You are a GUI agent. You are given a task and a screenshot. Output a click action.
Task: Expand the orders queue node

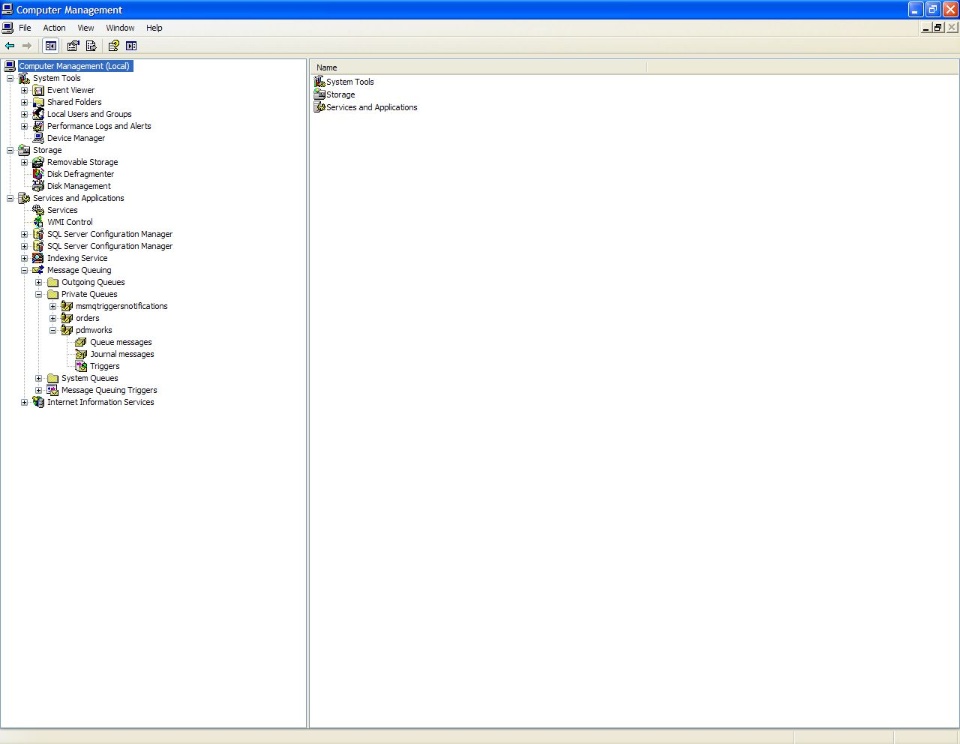[53, 318]
